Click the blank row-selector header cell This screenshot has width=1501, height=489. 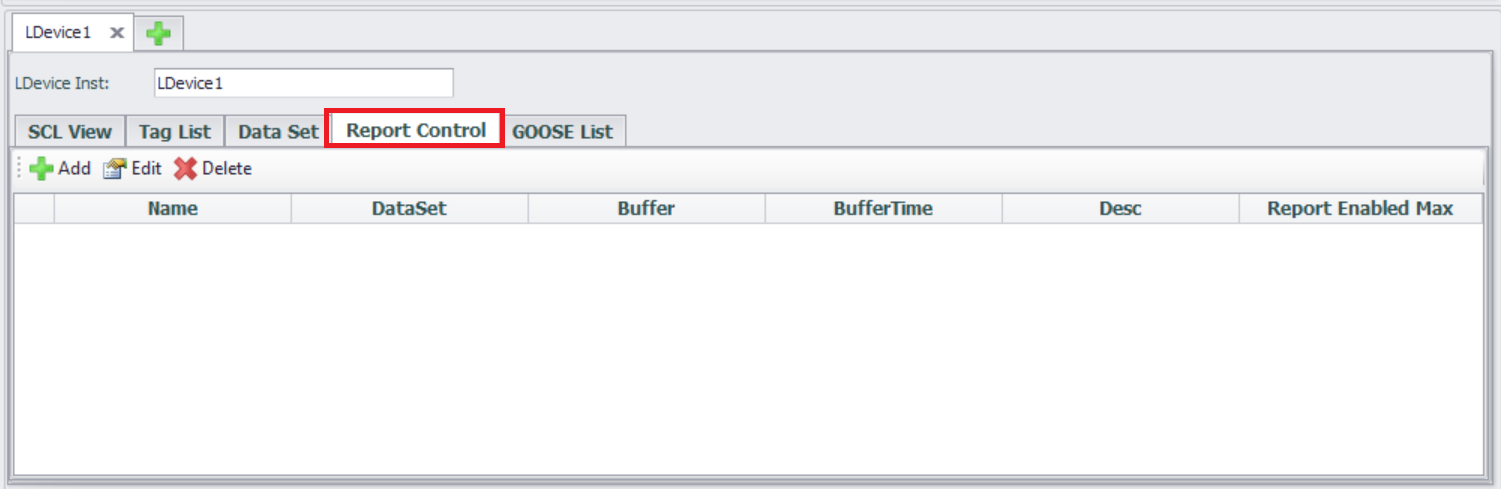click(x=34, y=209)
